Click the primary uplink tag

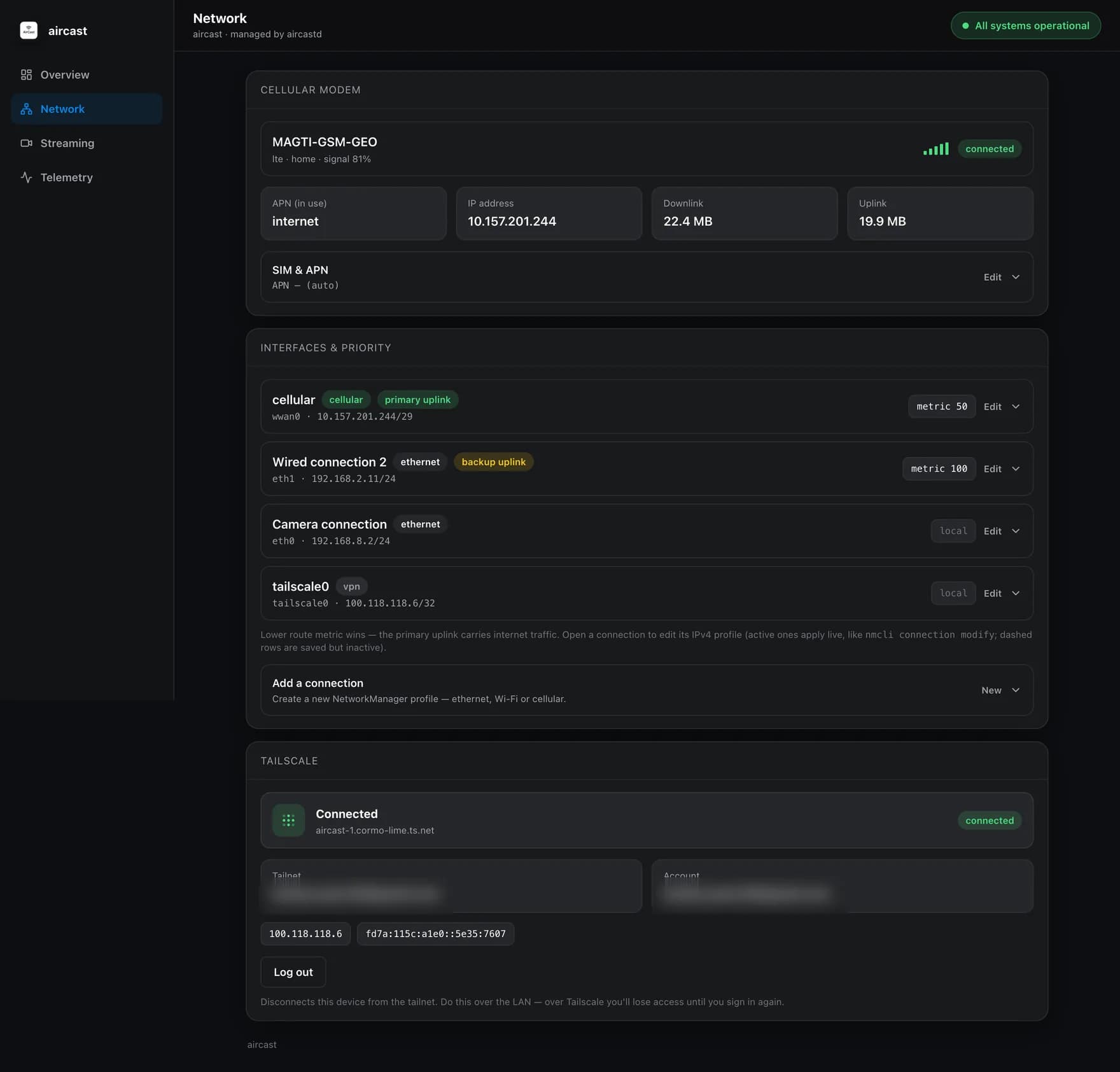417,400
